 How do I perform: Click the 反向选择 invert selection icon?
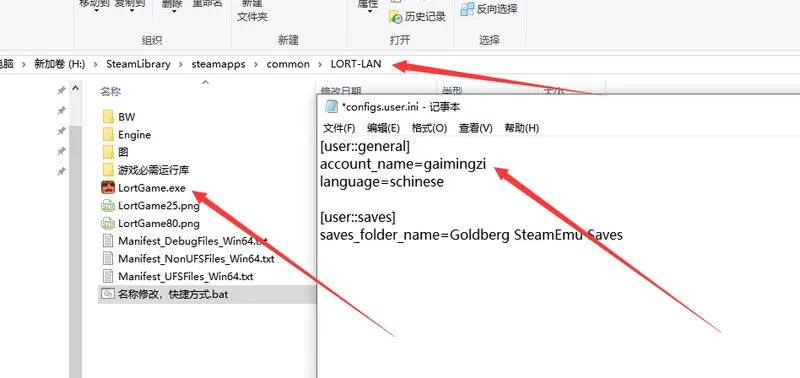pyautogui.click(x=467, y=9)
